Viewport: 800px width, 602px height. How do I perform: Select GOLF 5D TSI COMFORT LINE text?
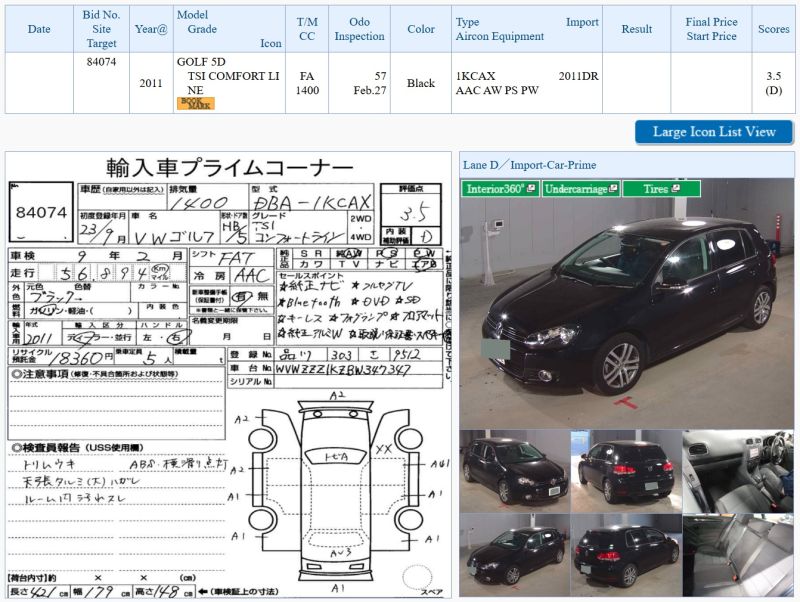(228, 76)
